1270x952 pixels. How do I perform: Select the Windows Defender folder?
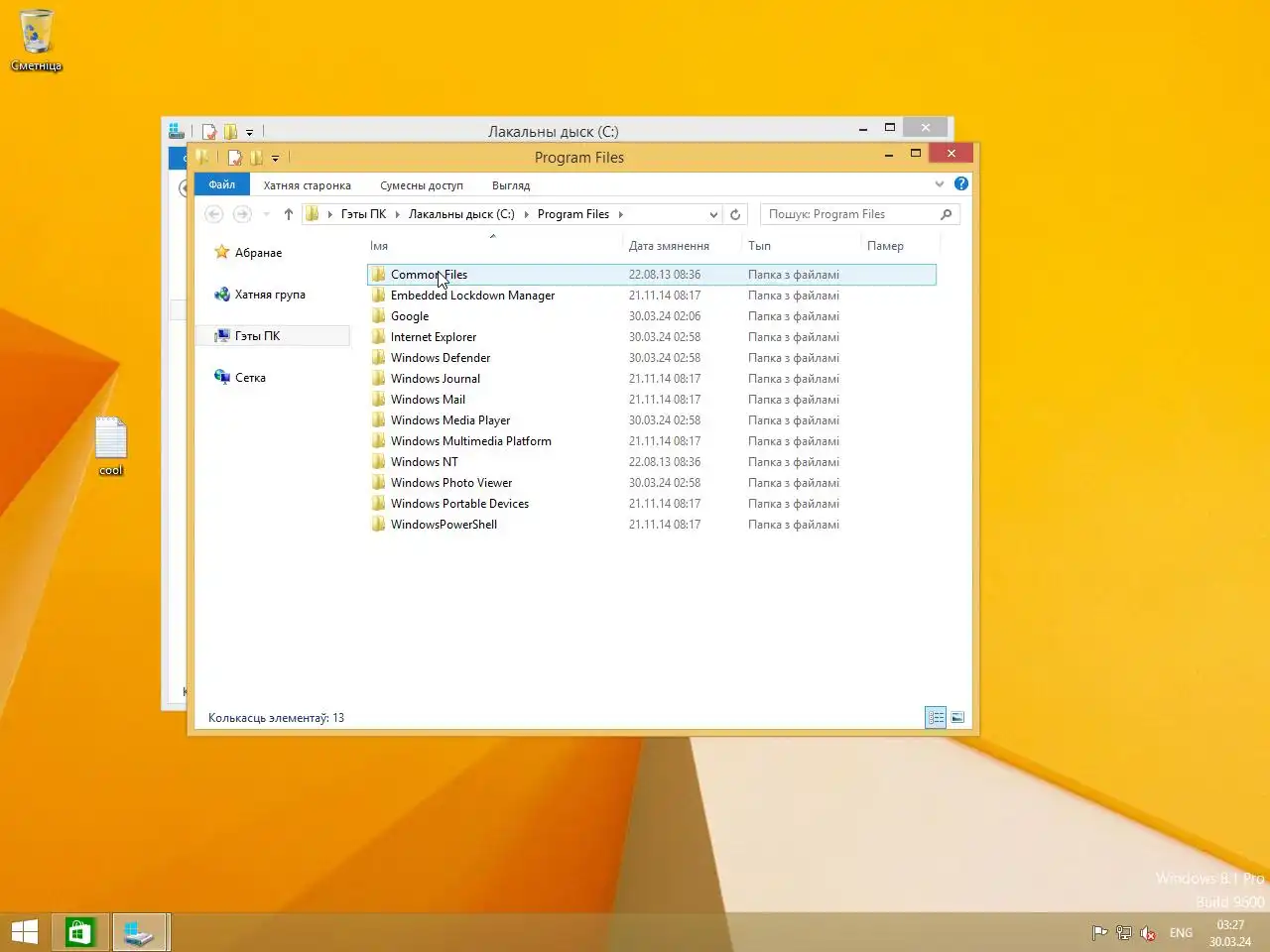point(651,358)
